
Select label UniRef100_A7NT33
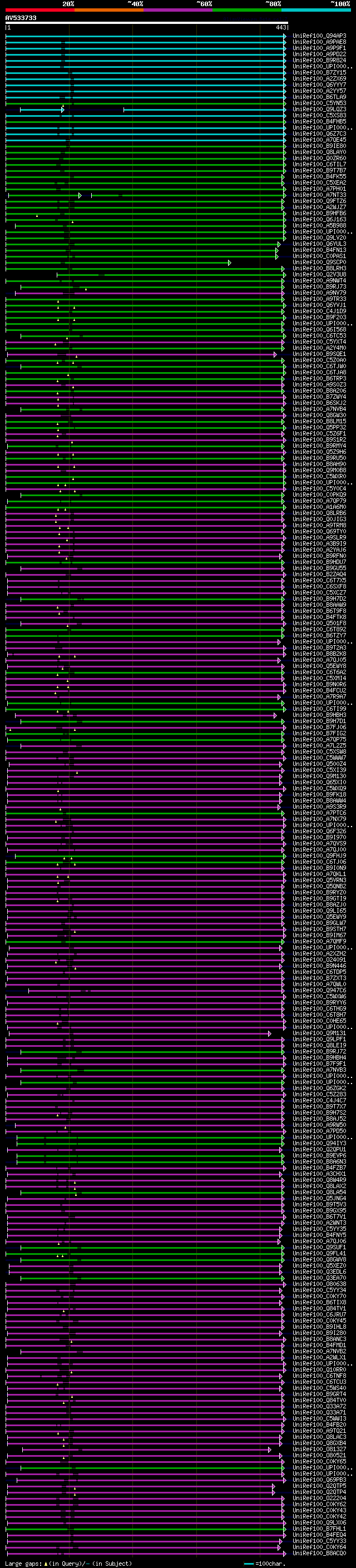319,195
